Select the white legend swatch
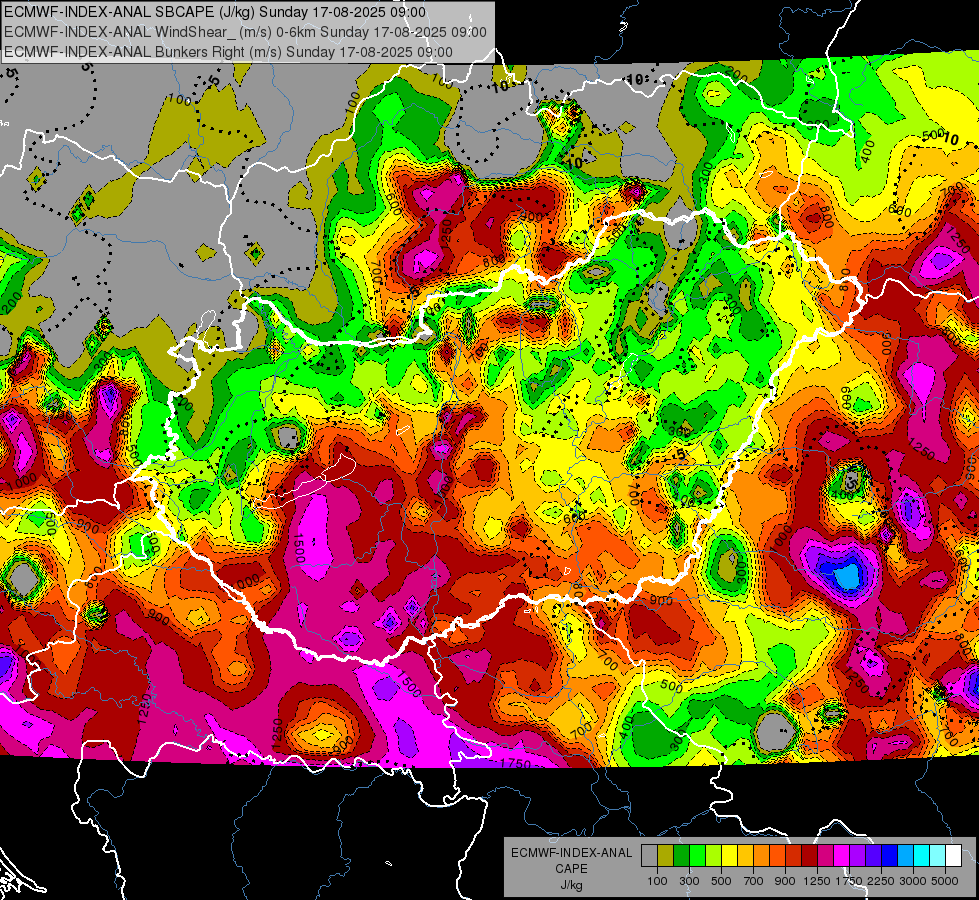979x900 pixels. coord(953,856)
